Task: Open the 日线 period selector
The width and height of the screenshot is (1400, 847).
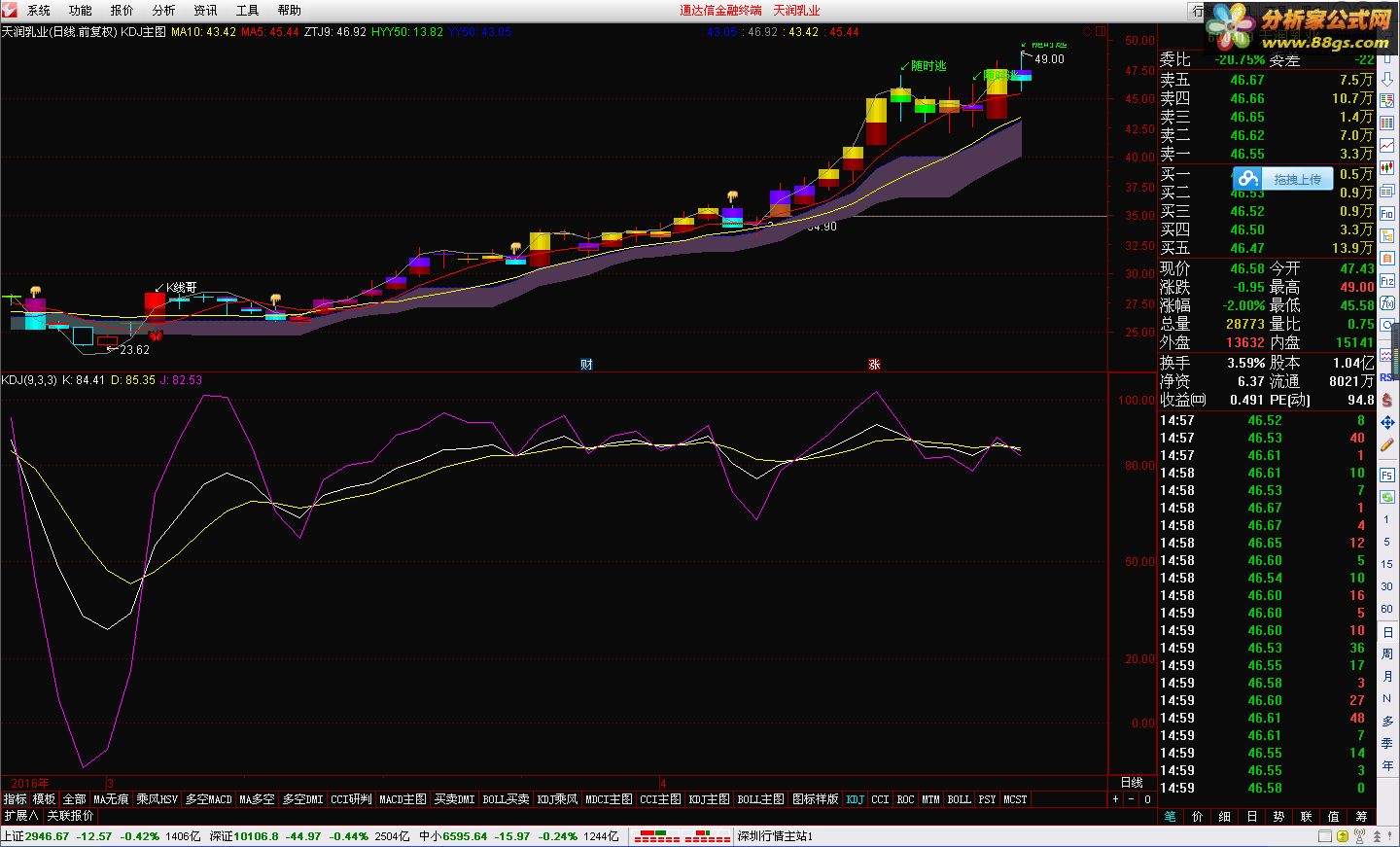Action: pos(1132,782)
